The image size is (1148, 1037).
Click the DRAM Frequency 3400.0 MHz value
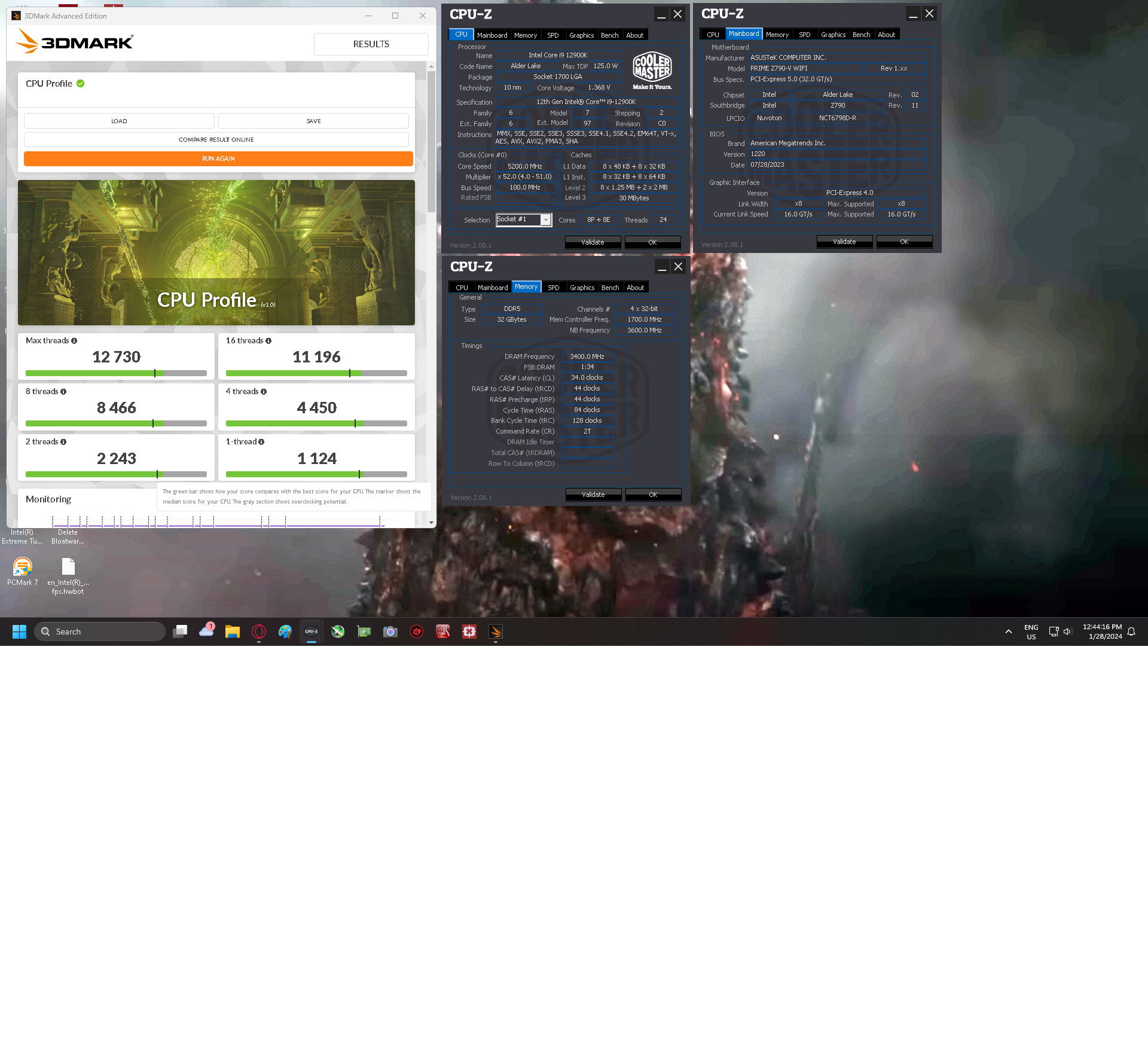[587, 356]
